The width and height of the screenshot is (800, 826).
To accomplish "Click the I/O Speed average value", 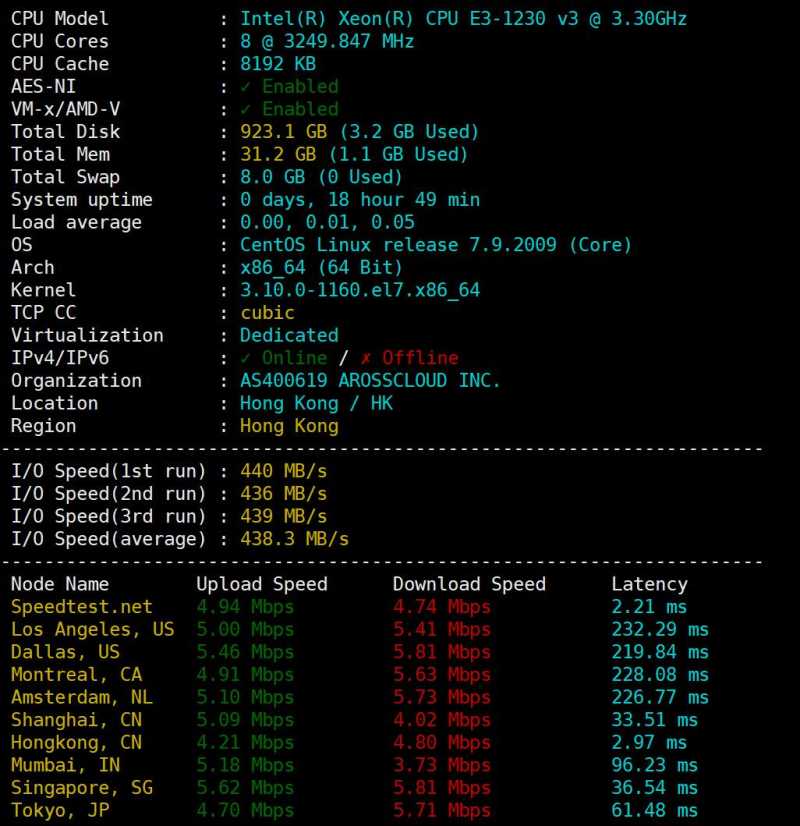I will coord(294,539).
